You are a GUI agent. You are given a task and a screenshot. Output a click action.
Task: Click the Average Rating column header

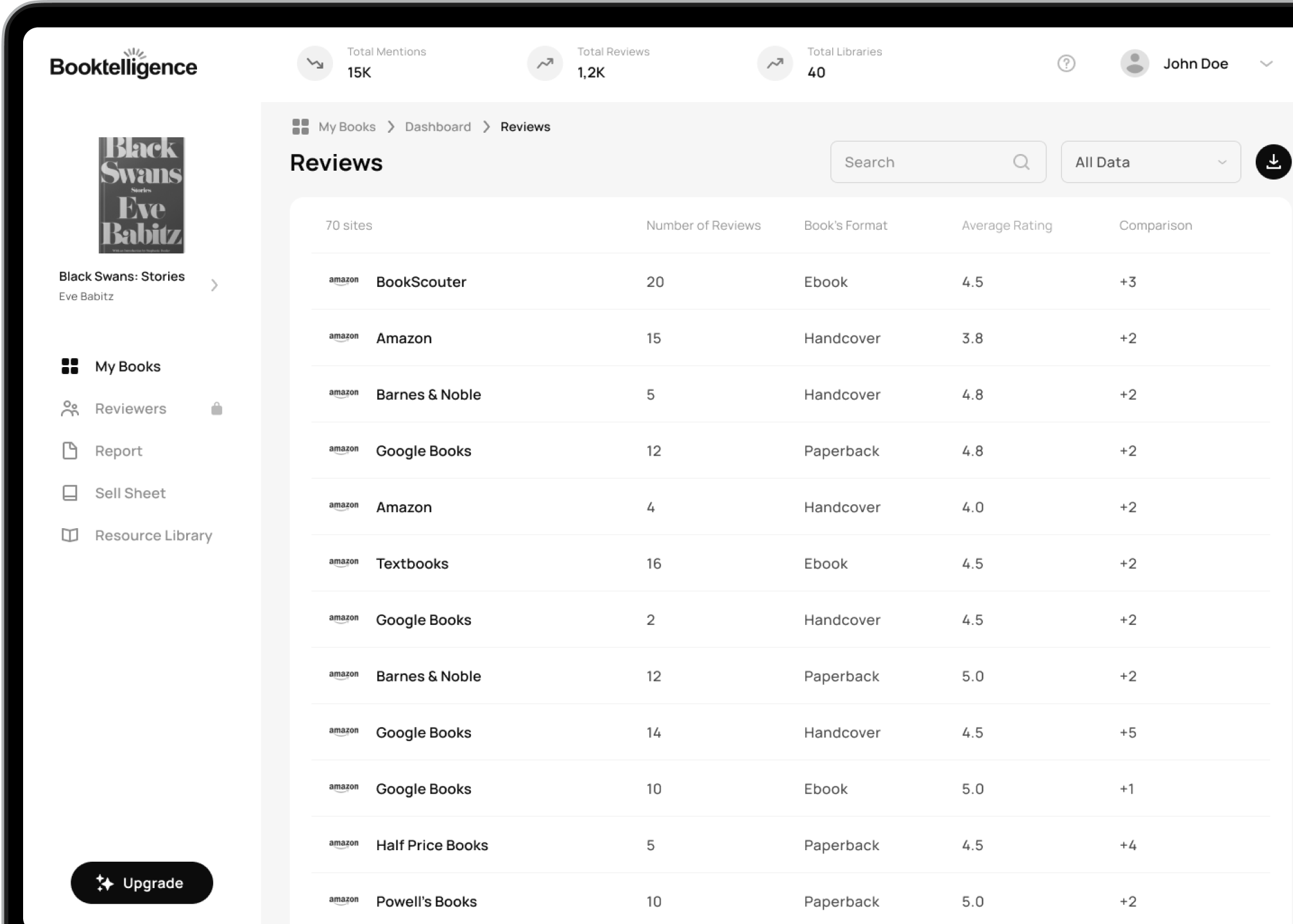point(1007,225)
